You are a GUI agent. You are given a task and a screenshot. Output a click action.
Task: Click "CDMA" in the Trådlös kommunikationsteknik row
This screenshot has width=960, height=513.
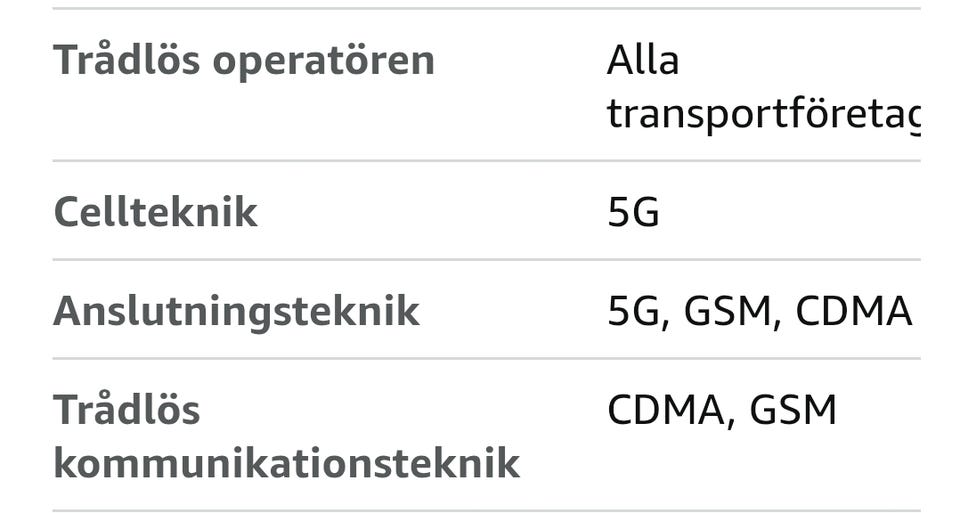(x=666, y=410)
